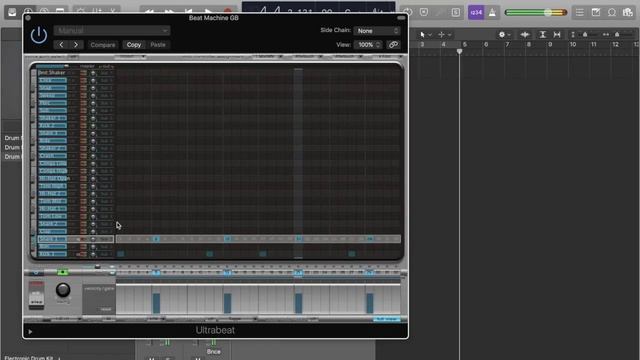Toggle the Beat Machine GB plugin power button

coord(39,36)
